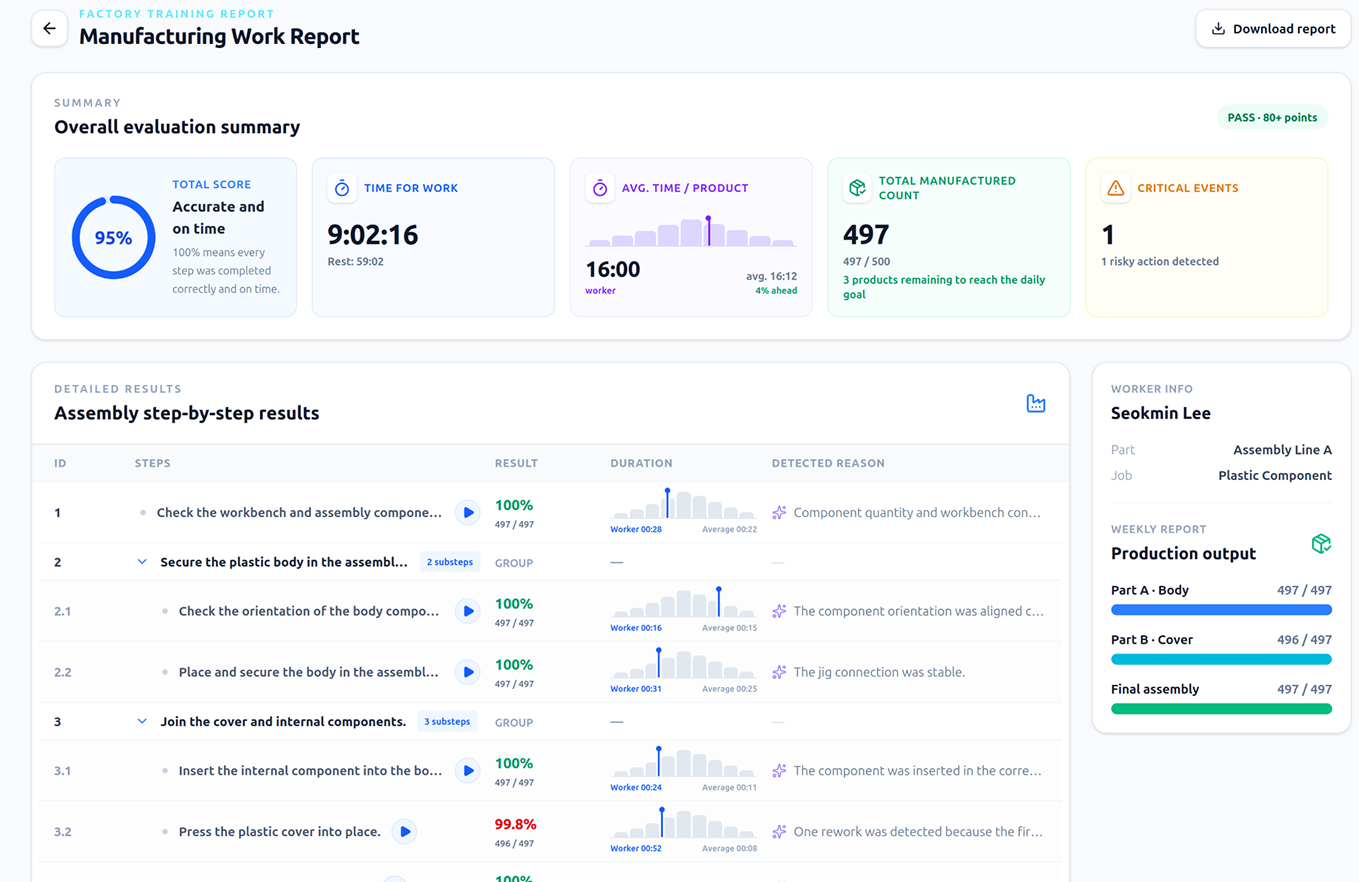Image resolution: width=1359 pixels, height=882 pixels.
Task: Click the '1 risky action detected' text
Action: tap(1160, 262)
